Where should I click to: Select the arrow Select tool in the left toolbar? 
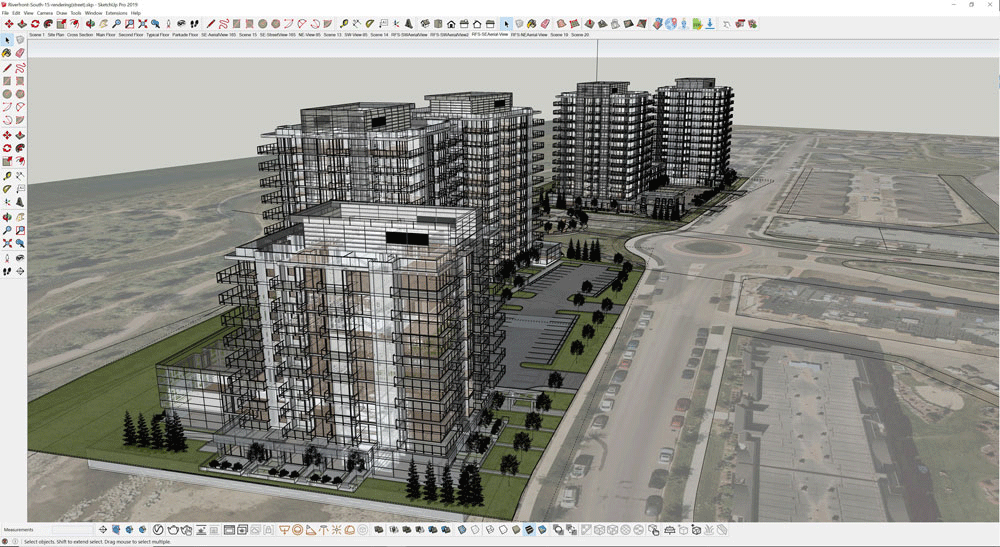pos(7,40)
